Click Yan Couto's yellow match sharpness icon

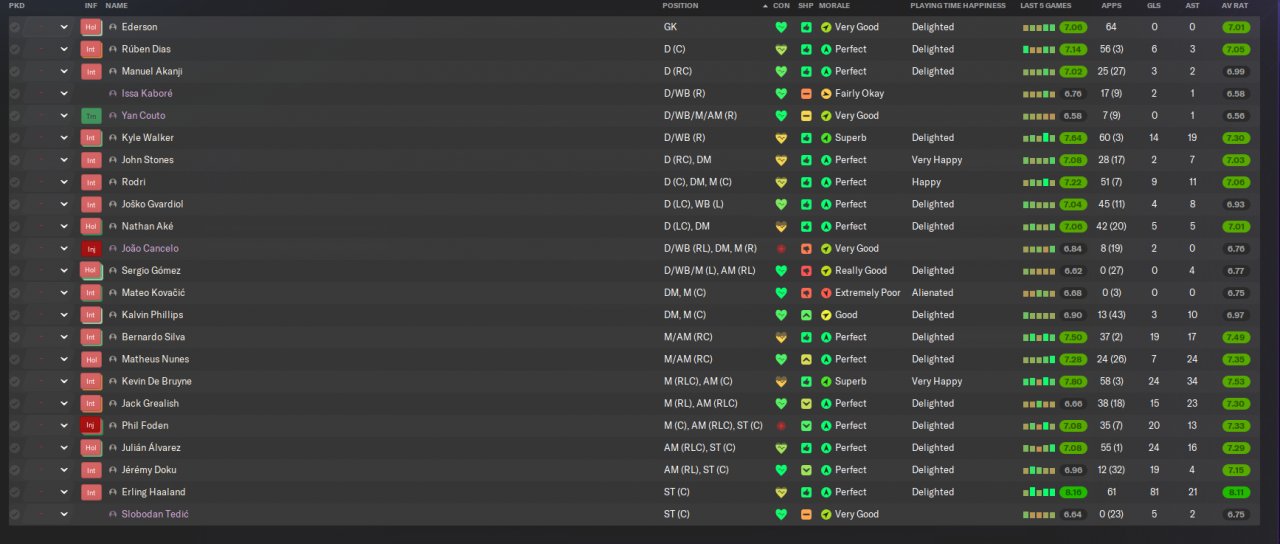point(806,116)
